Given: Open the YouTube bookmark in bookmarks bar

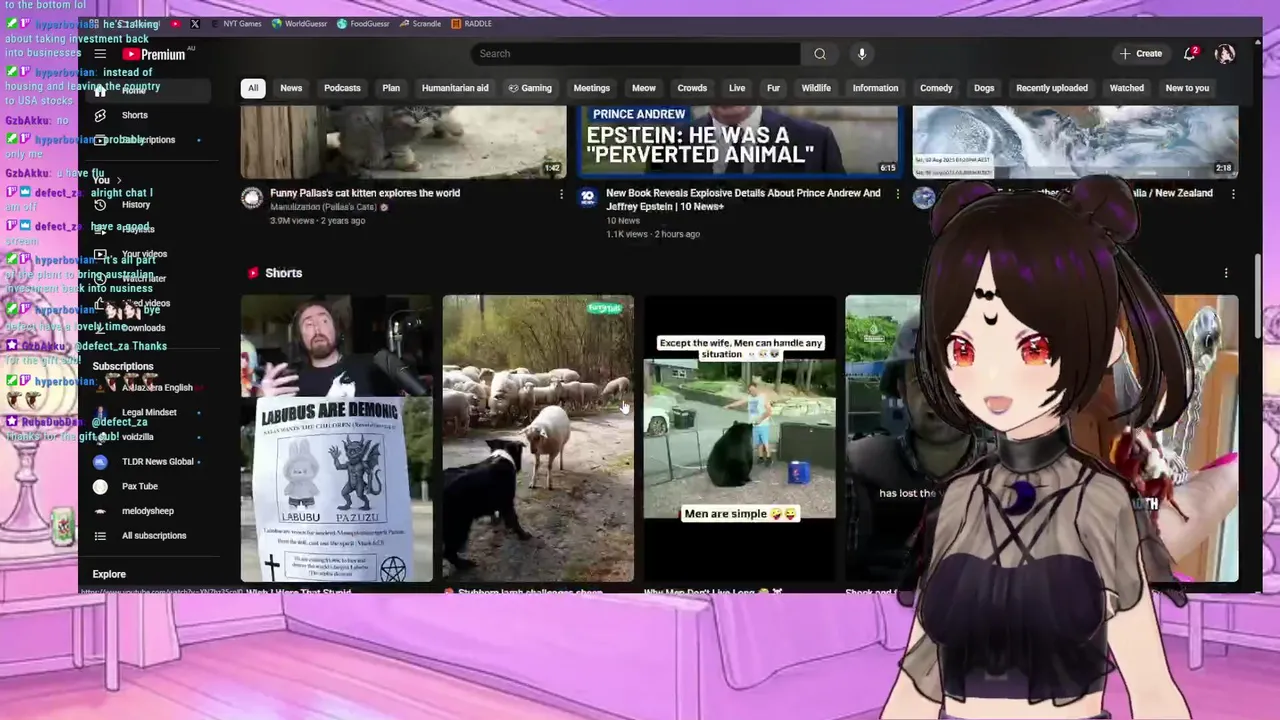Looking at the screenshot, I should (176, 23).
